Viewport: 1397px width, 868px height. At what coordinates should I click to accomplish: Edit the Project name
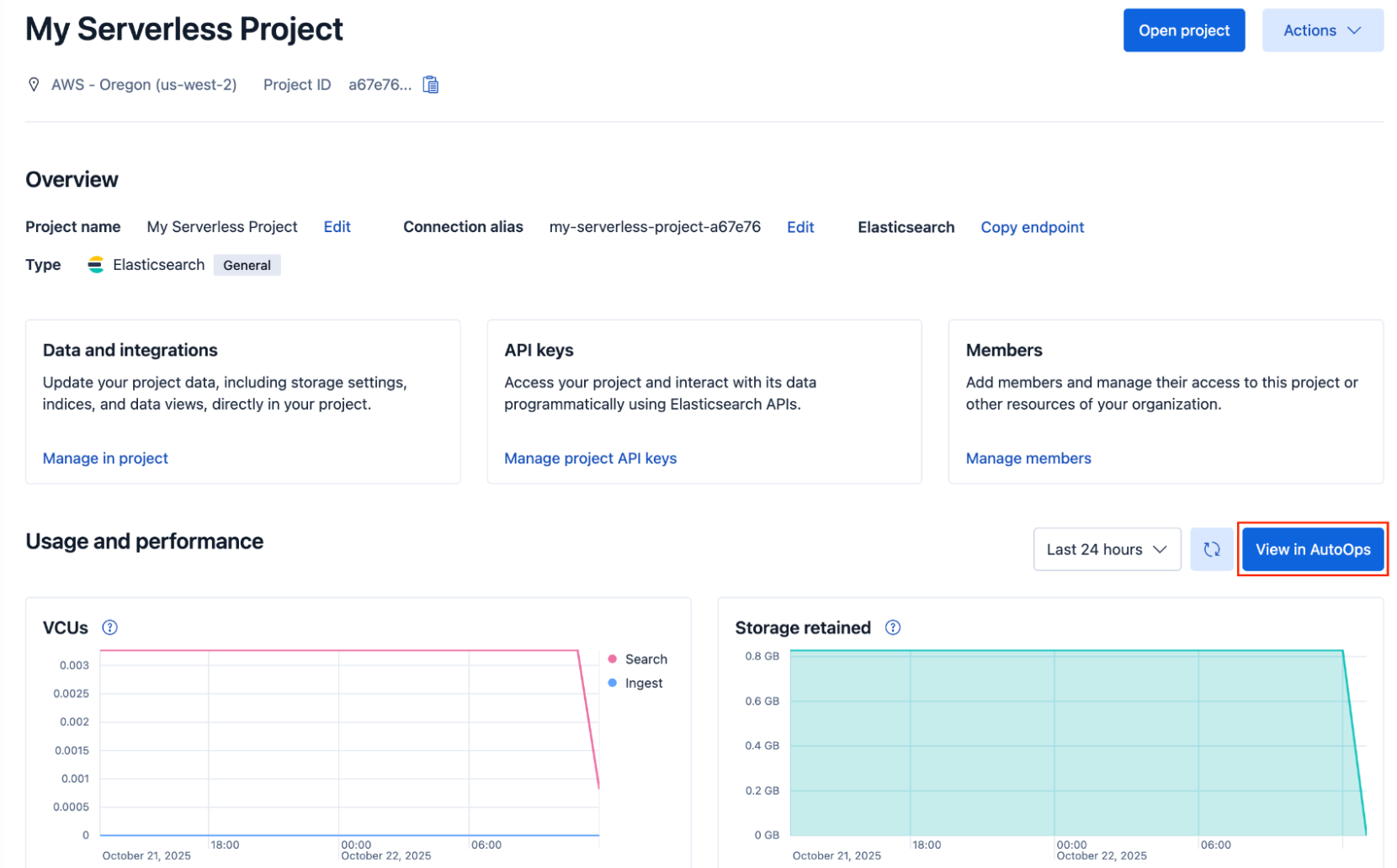pos(337,227)
